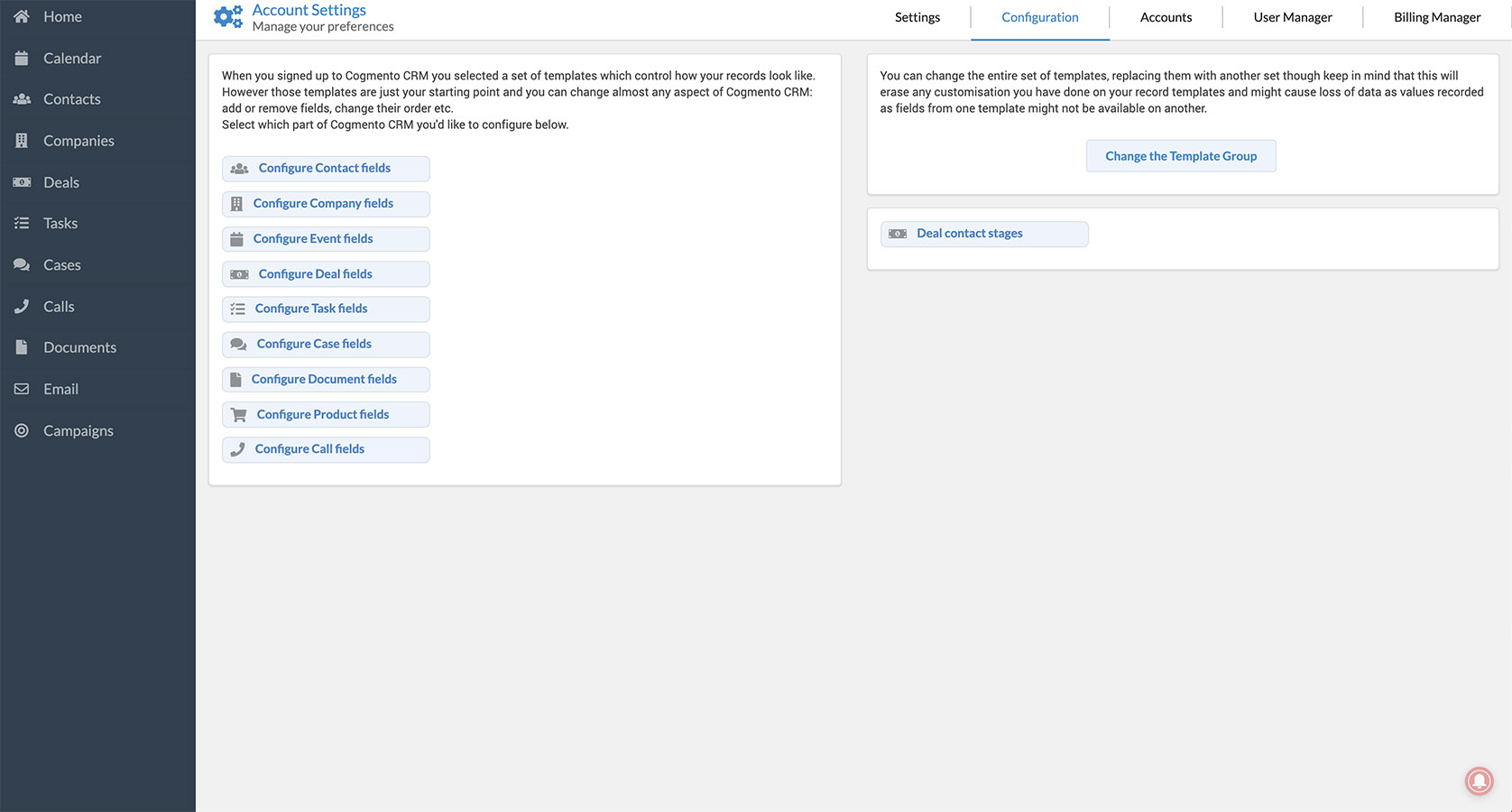The image size is (1512, 812).
Task: Open Deals label in the sidebar
Action: pyautogui.click(x=61, y=182)
